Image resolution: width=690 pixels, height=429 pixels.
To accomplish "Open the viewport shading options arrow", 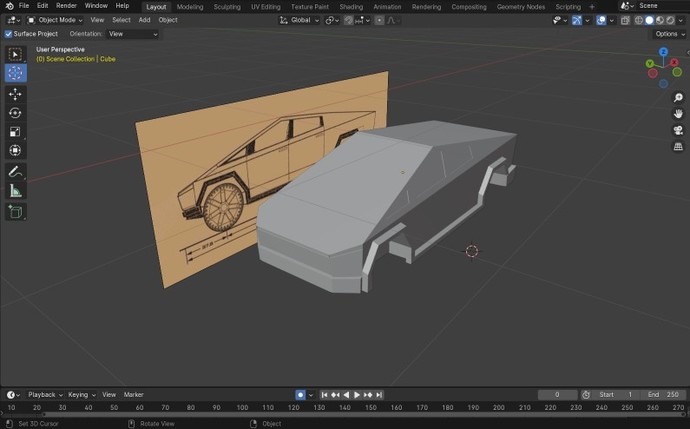I will [x=681, y=20].
